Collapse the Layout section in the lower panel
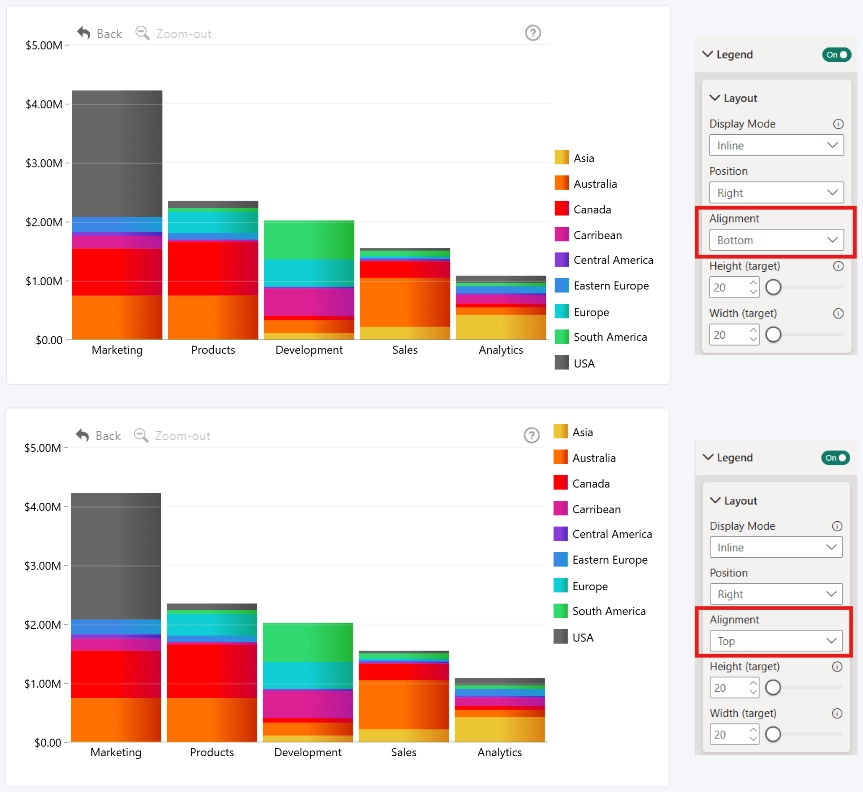Viewport: 863px width, 792px height. click(715, 500)
